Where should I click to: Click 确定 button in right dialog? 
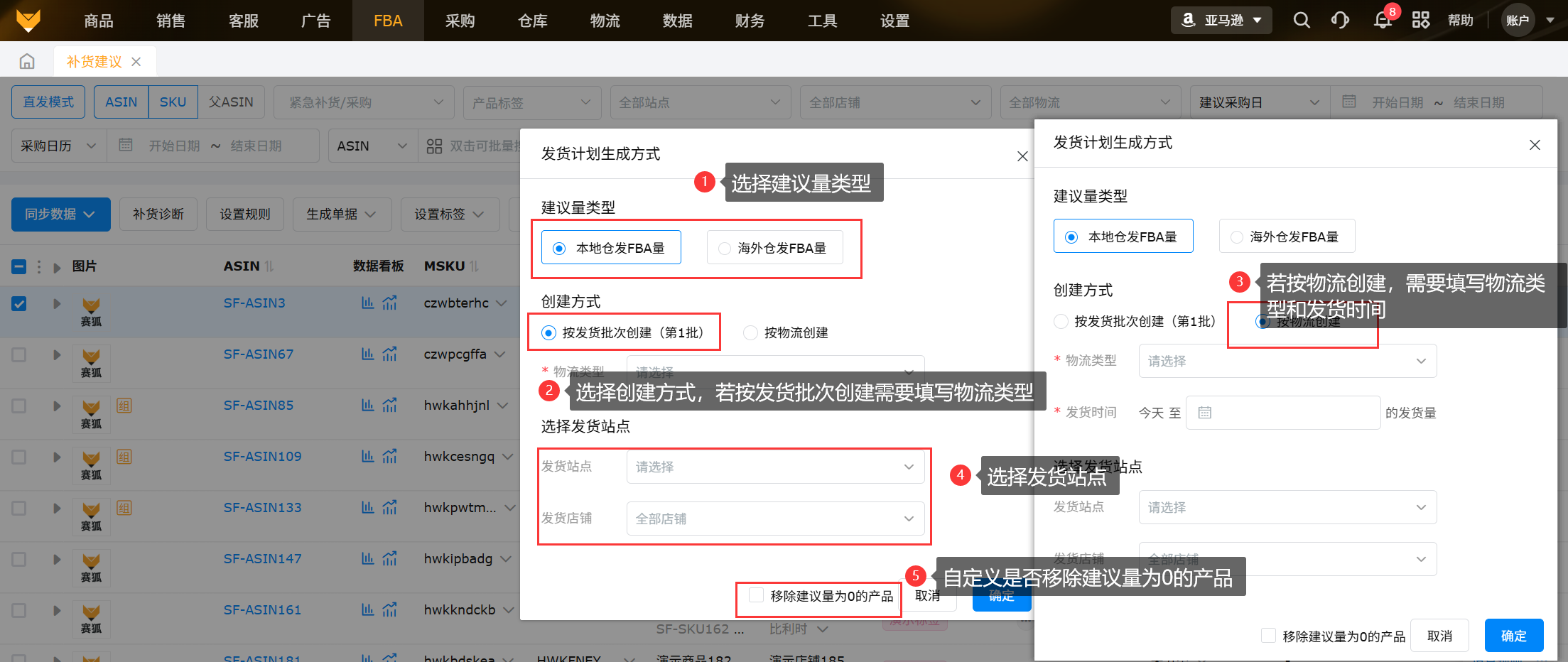tap(1513, 636)
